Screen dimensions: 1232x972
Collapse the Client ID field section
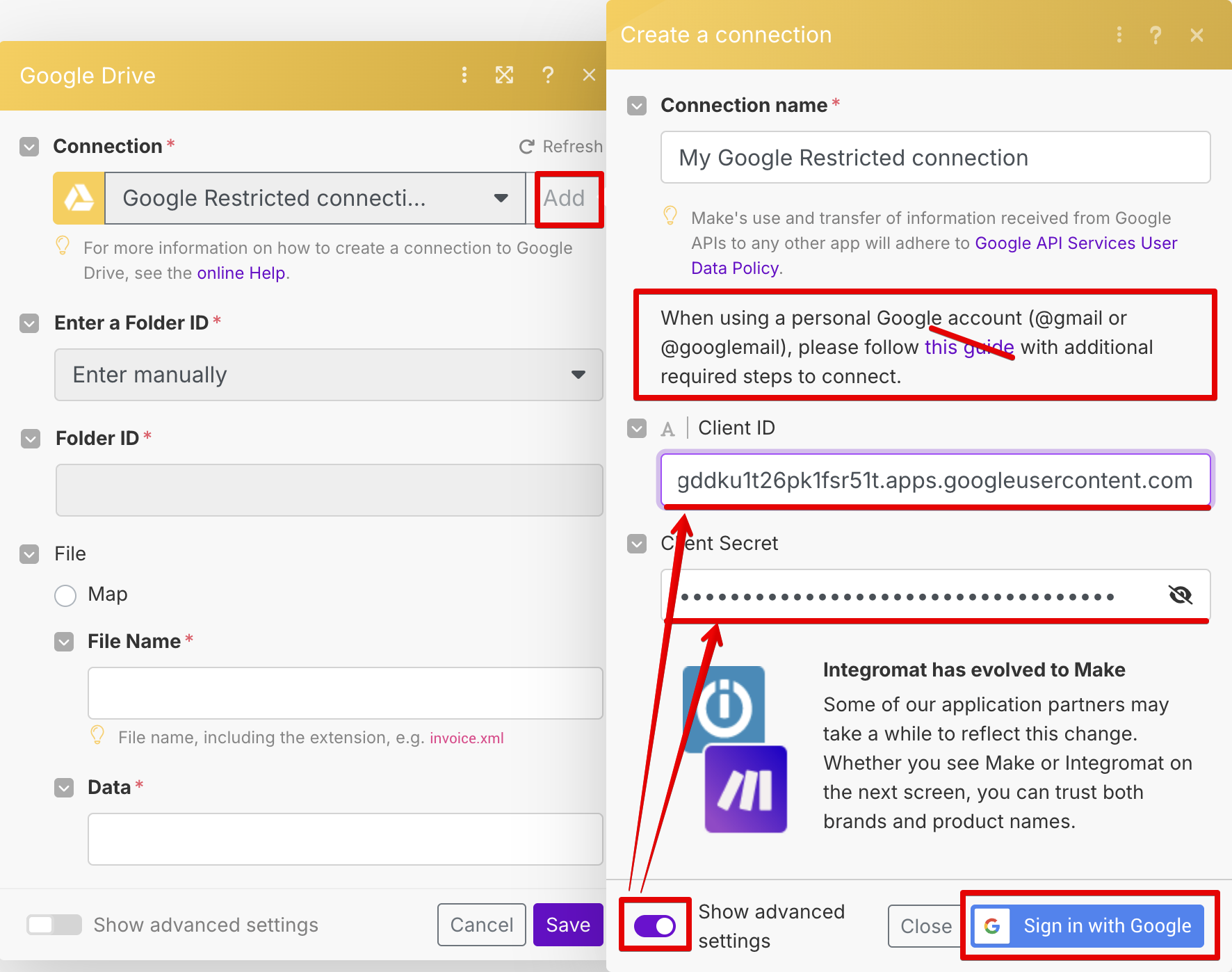pyautogui.click(x=637, y=428)
